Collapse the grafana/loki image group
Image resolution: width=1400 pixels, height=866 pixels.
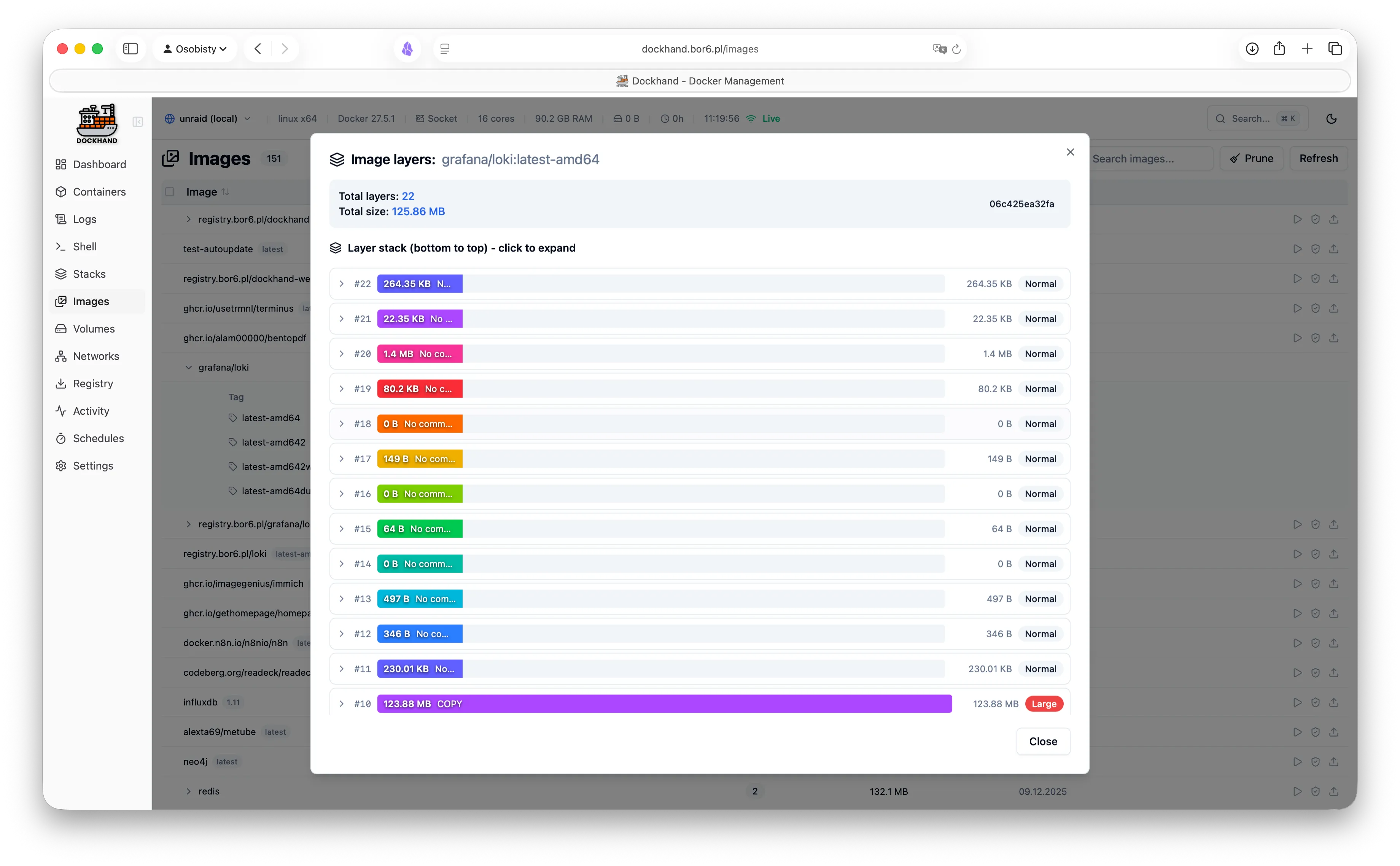pos(188,367)
